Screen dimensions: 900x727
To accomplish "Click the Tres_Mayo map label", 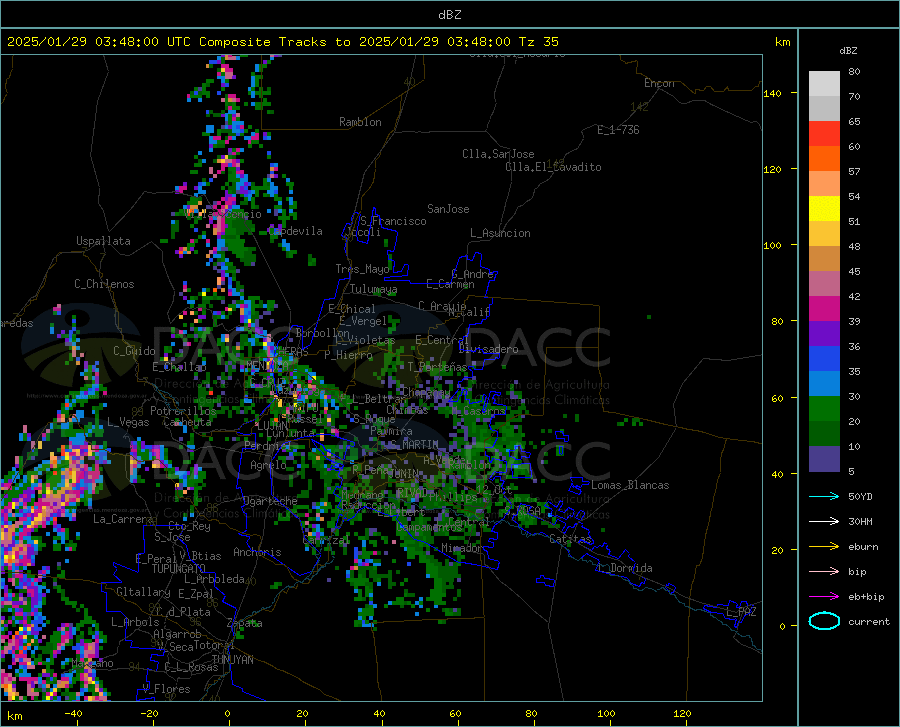I will (362, 269).
